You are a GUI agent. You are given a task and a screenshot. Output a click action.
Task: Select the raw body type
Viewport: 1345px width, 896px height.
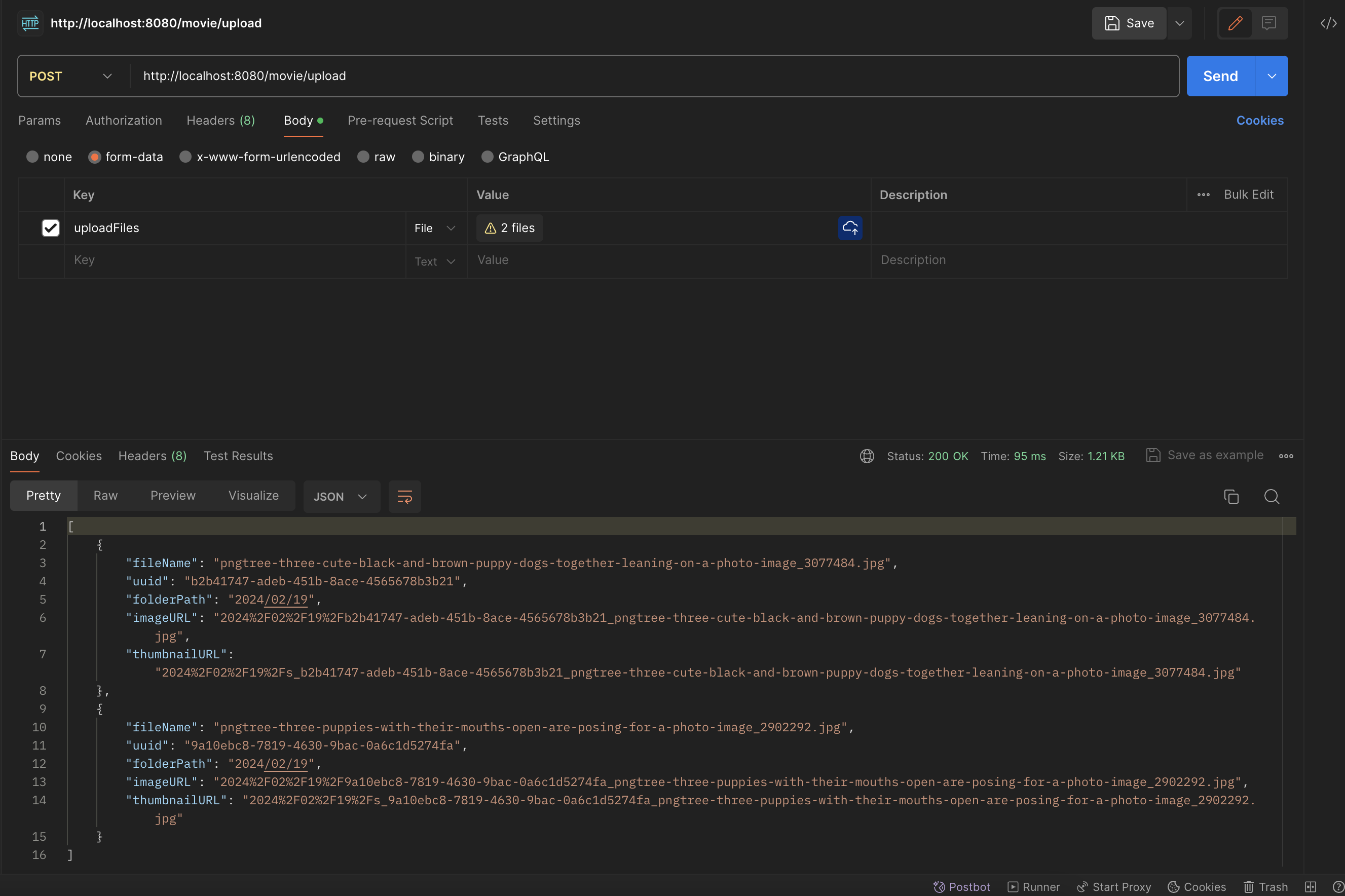[376, 157]
